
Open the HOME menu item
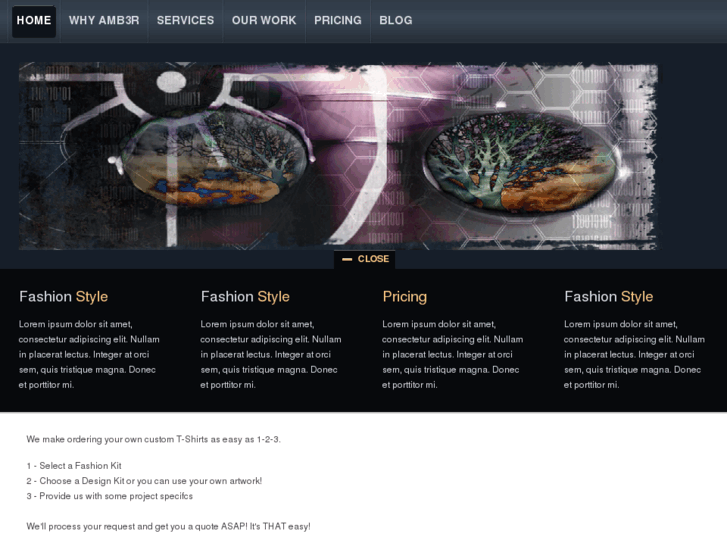tap(34, 21)
